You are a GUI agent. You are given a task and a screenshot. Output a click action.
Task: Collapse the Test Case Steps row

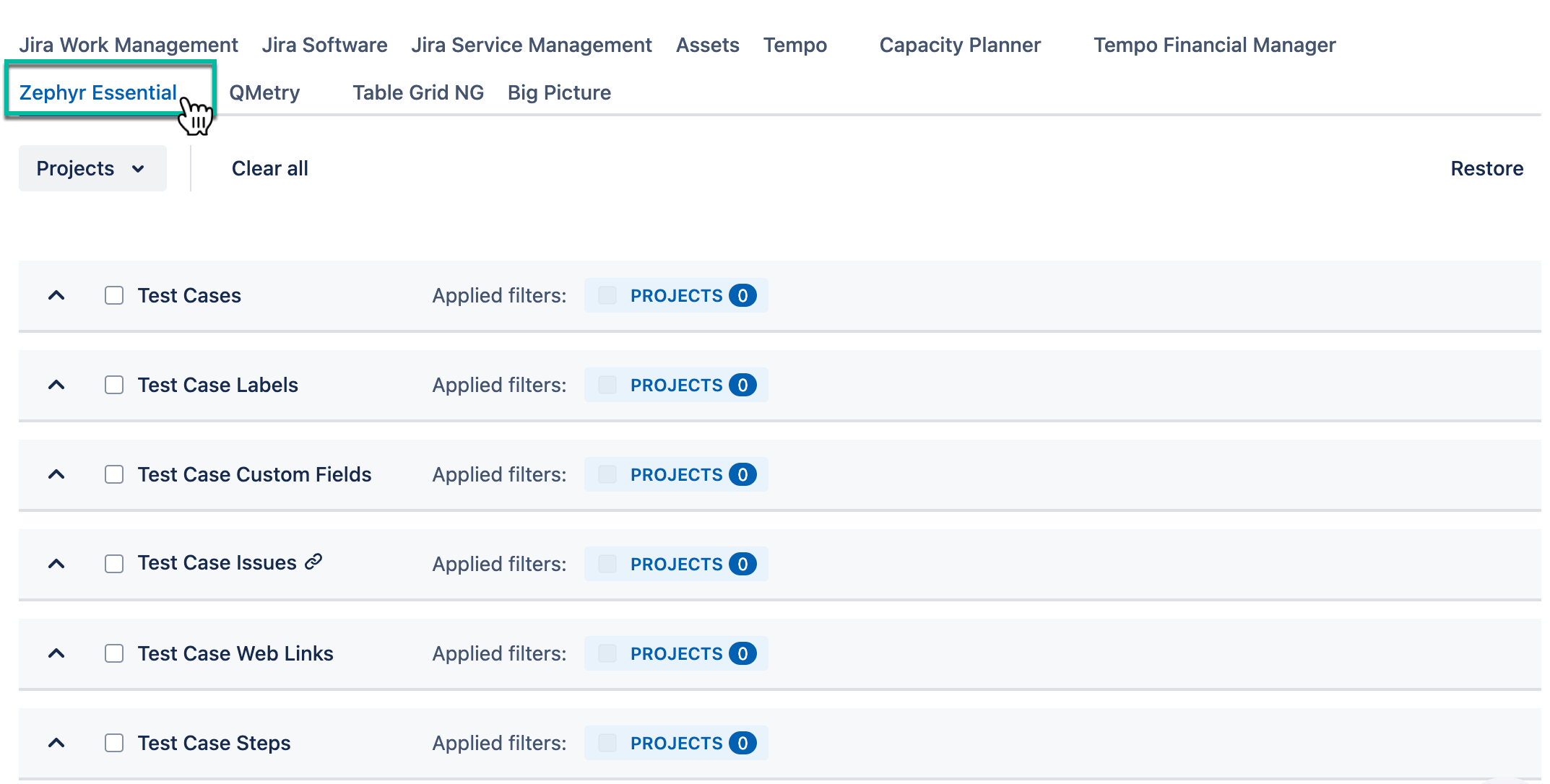click(x=56, y=743)
